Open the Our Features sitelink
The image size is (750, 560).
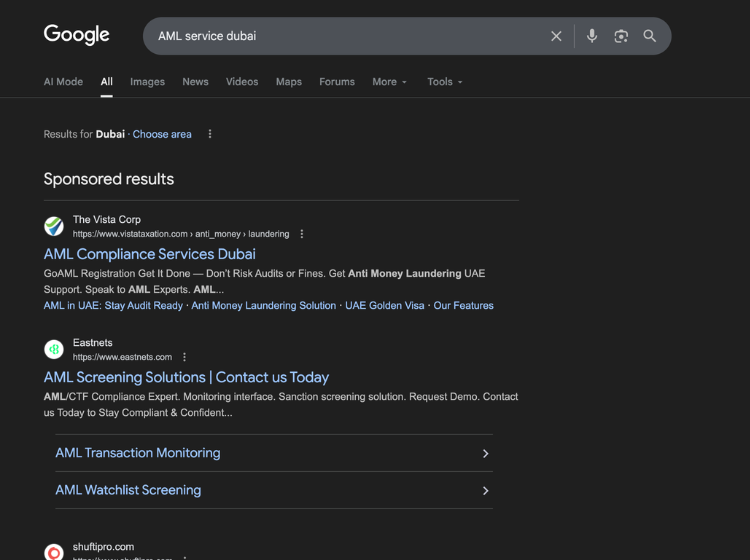click(x=463, y=306)
